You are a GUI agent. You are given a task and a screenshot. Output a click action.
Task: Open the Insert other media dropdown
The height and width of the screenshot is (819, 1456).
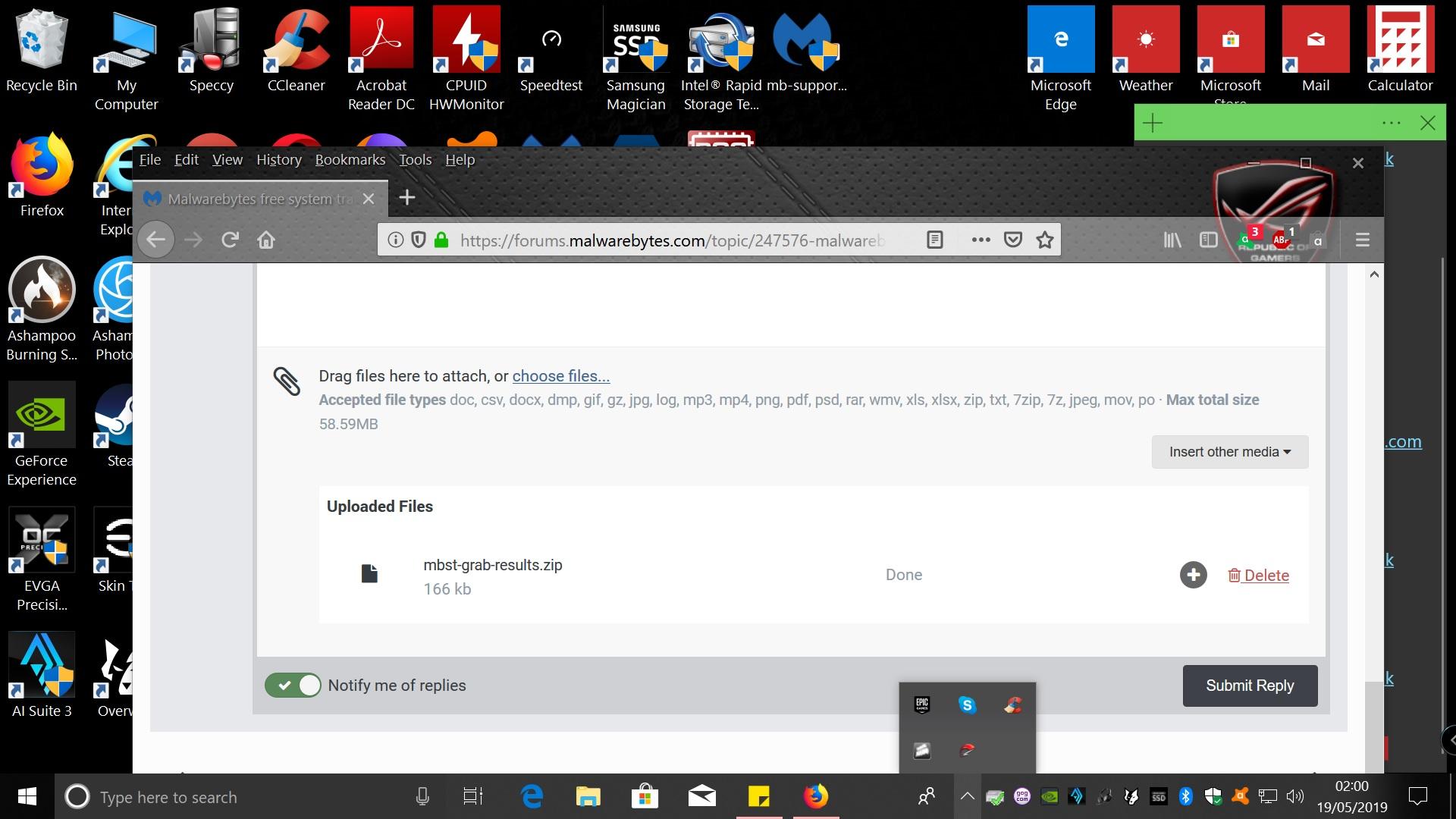click(1228, 451)
